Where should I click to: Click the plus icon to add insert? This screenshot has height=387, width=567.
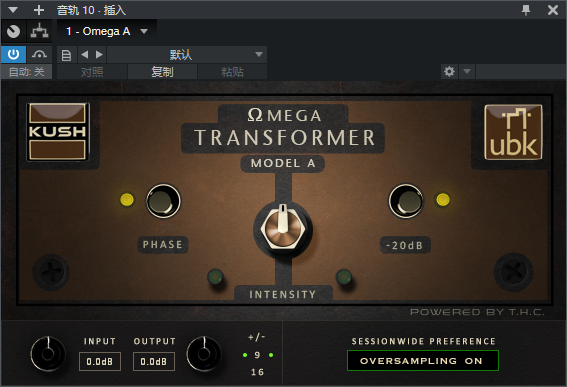point(39,10)
